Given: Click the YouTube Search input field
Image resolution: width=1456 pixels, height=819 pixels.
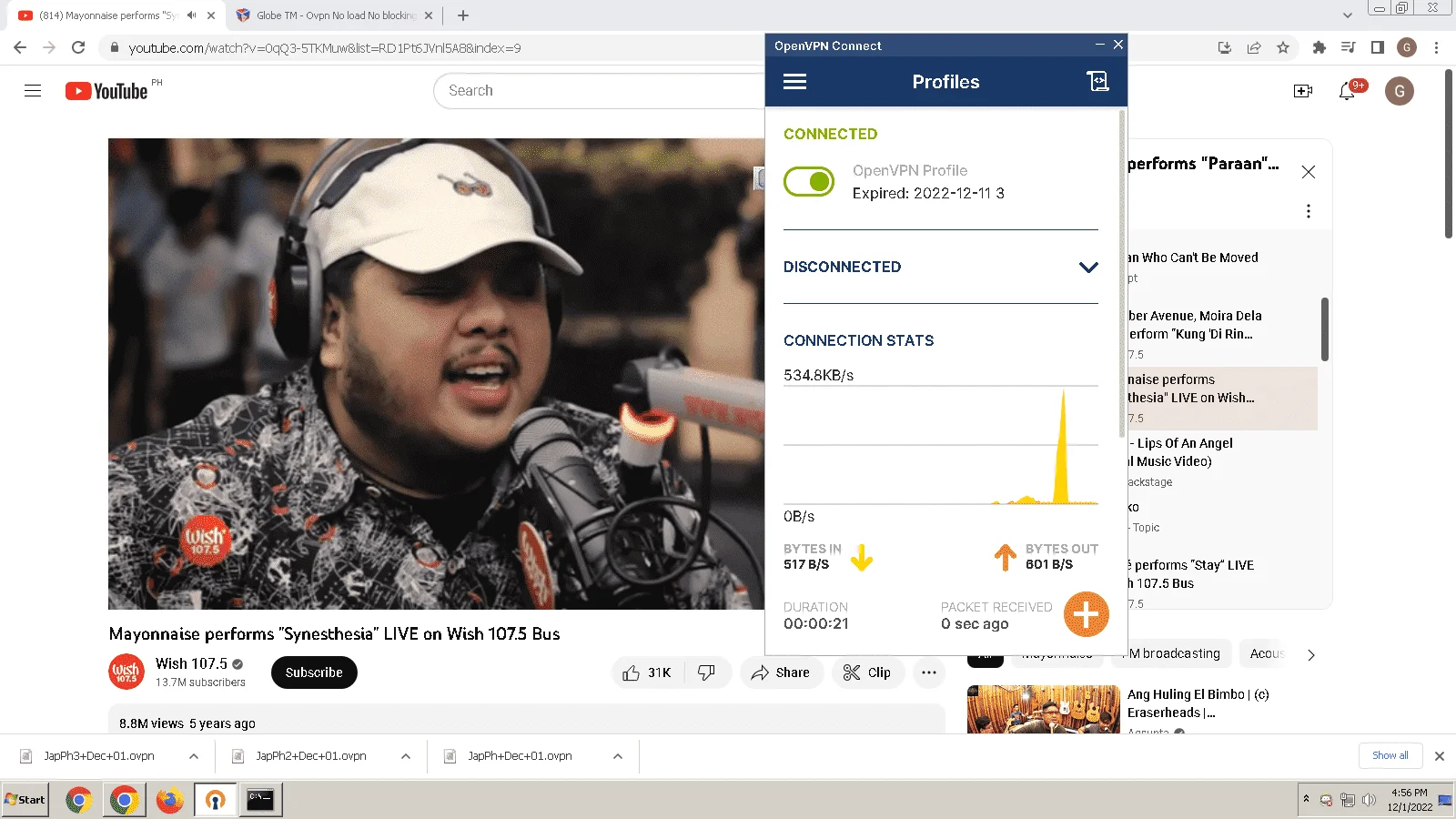Looking at the screenshot, I should (x=601, y=91).
